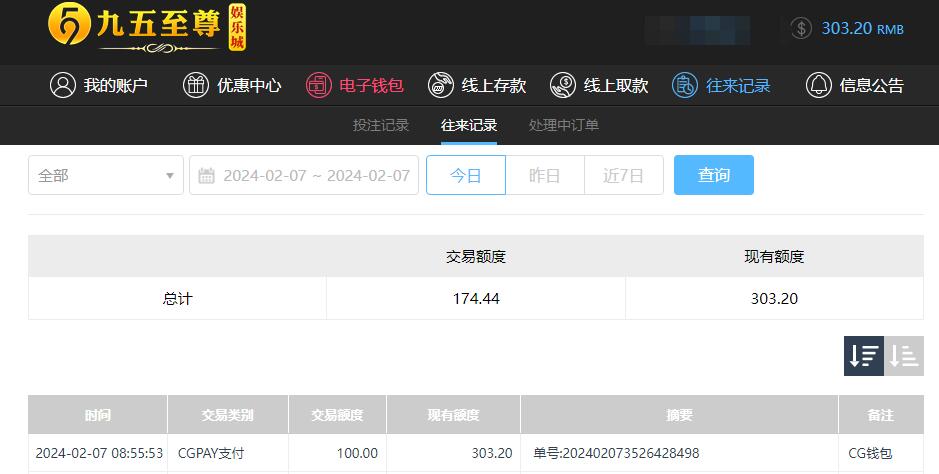Click the dollar balance icon

coord(801,28)
